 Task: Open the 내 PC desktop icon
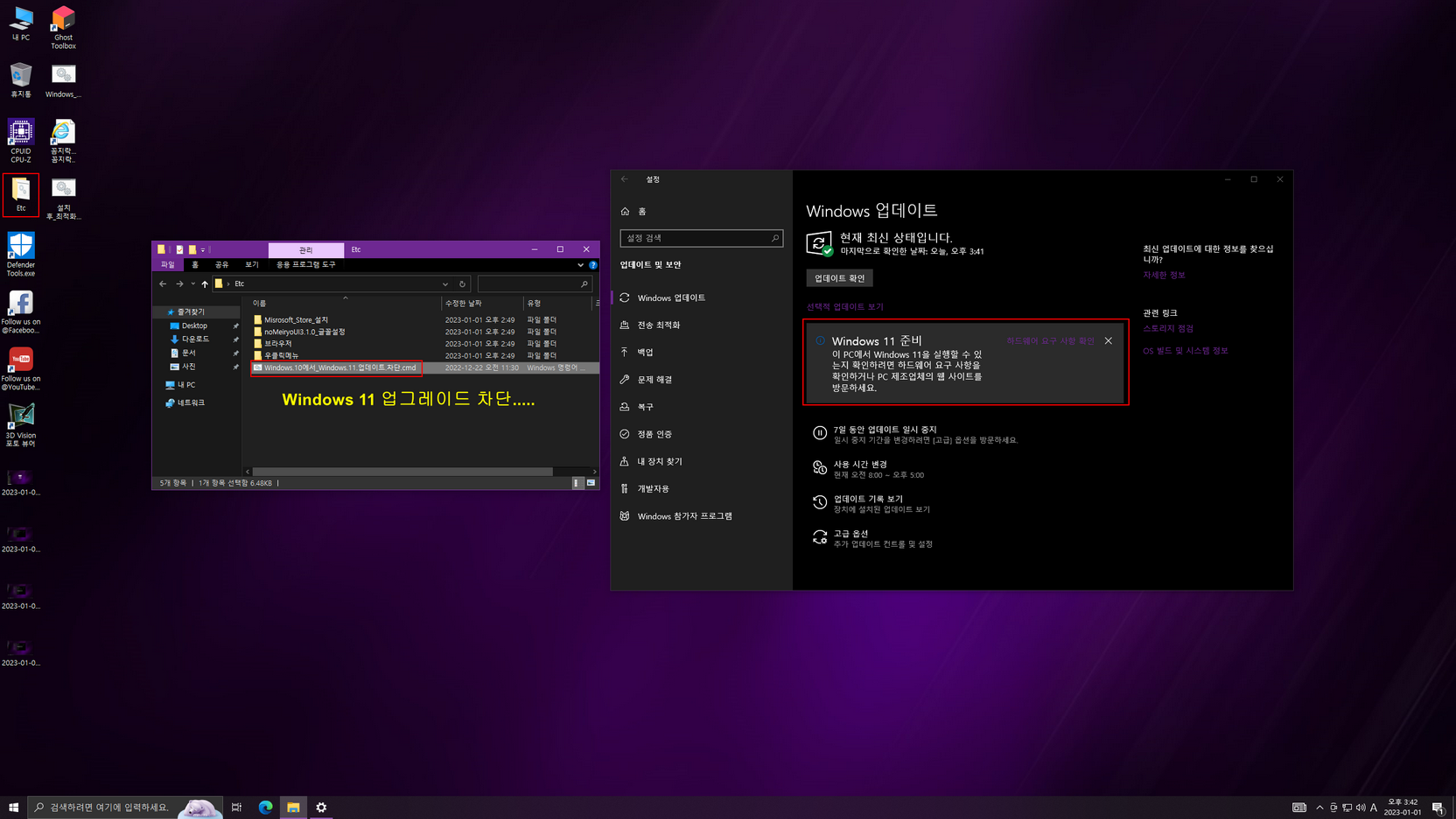coord(20,24)
